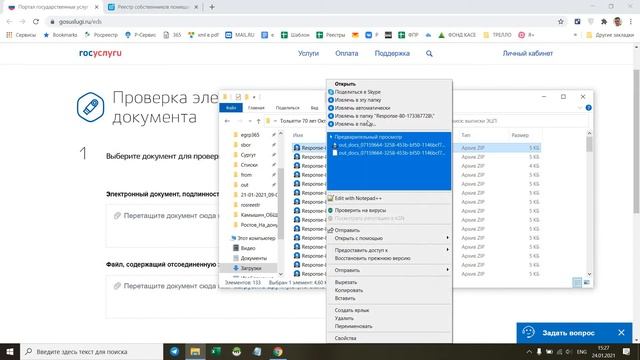Open the Оплата link on gosuslugi
Viewport: 640px width, 360px height.
pos(347,53)
